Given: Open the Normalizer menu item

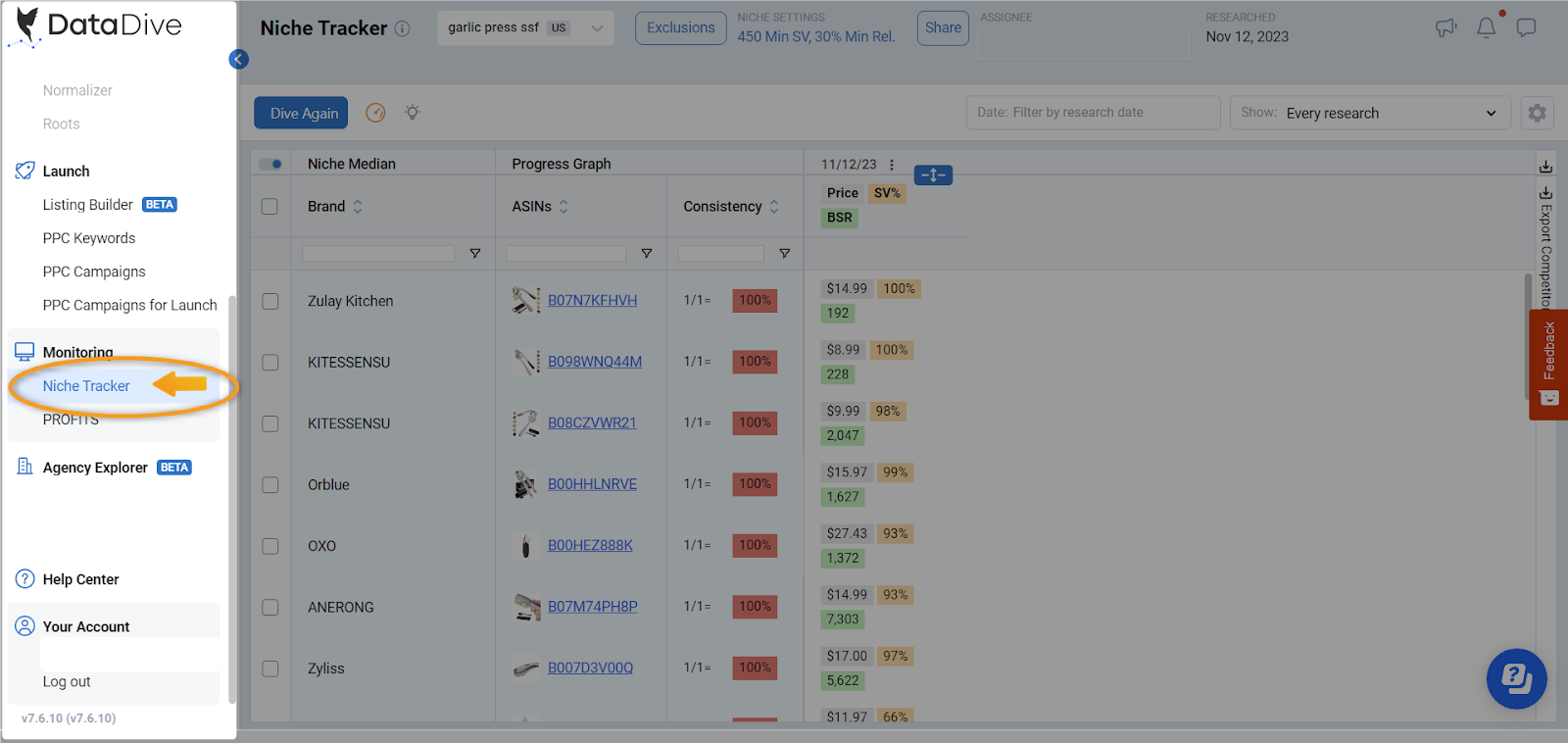Looking at the screenshot, I should coord(77,90).
